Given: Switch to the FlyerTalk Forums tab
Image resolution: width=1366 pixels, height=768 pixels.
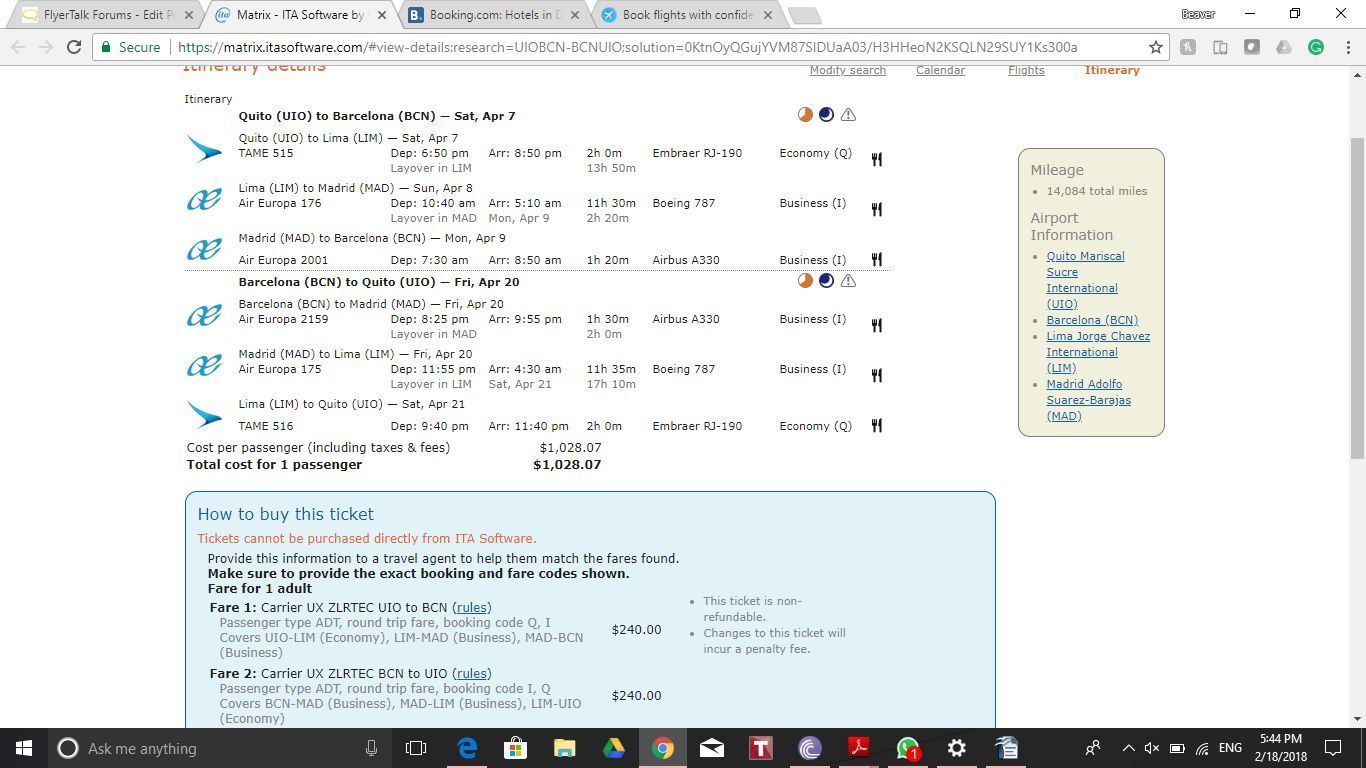Looking at the screenshot, I should click(108, 15).
